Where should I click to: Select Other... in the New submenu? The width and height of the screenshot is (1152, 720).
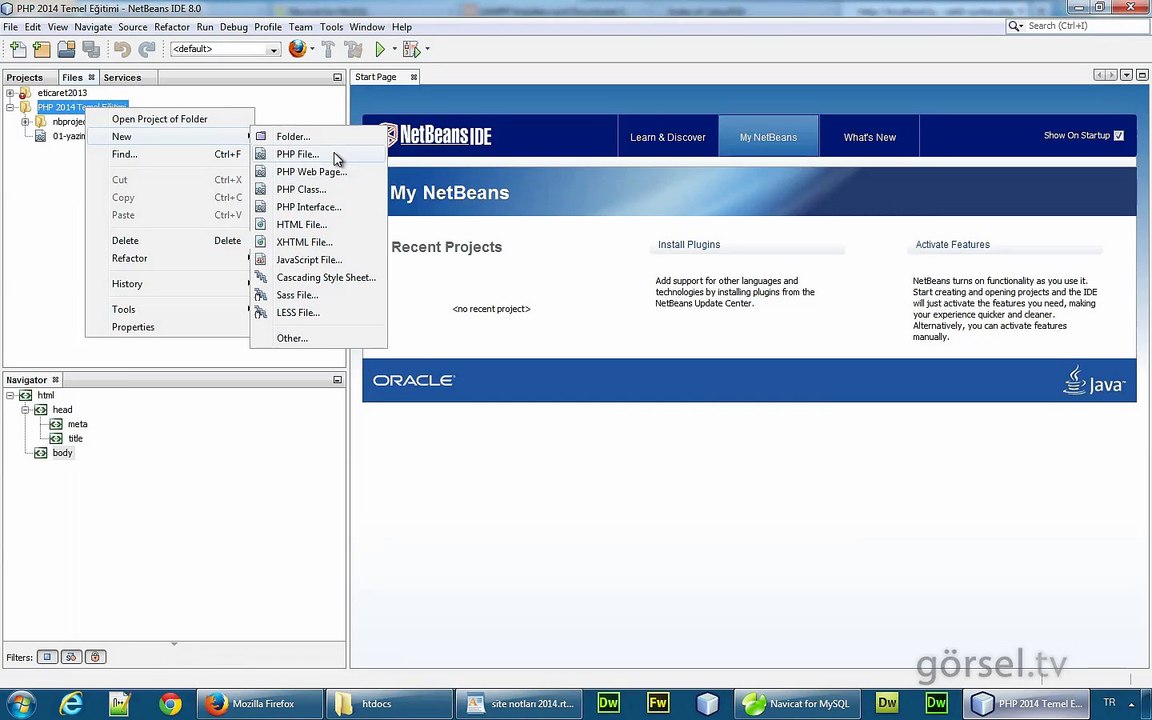tap(318, 338)
